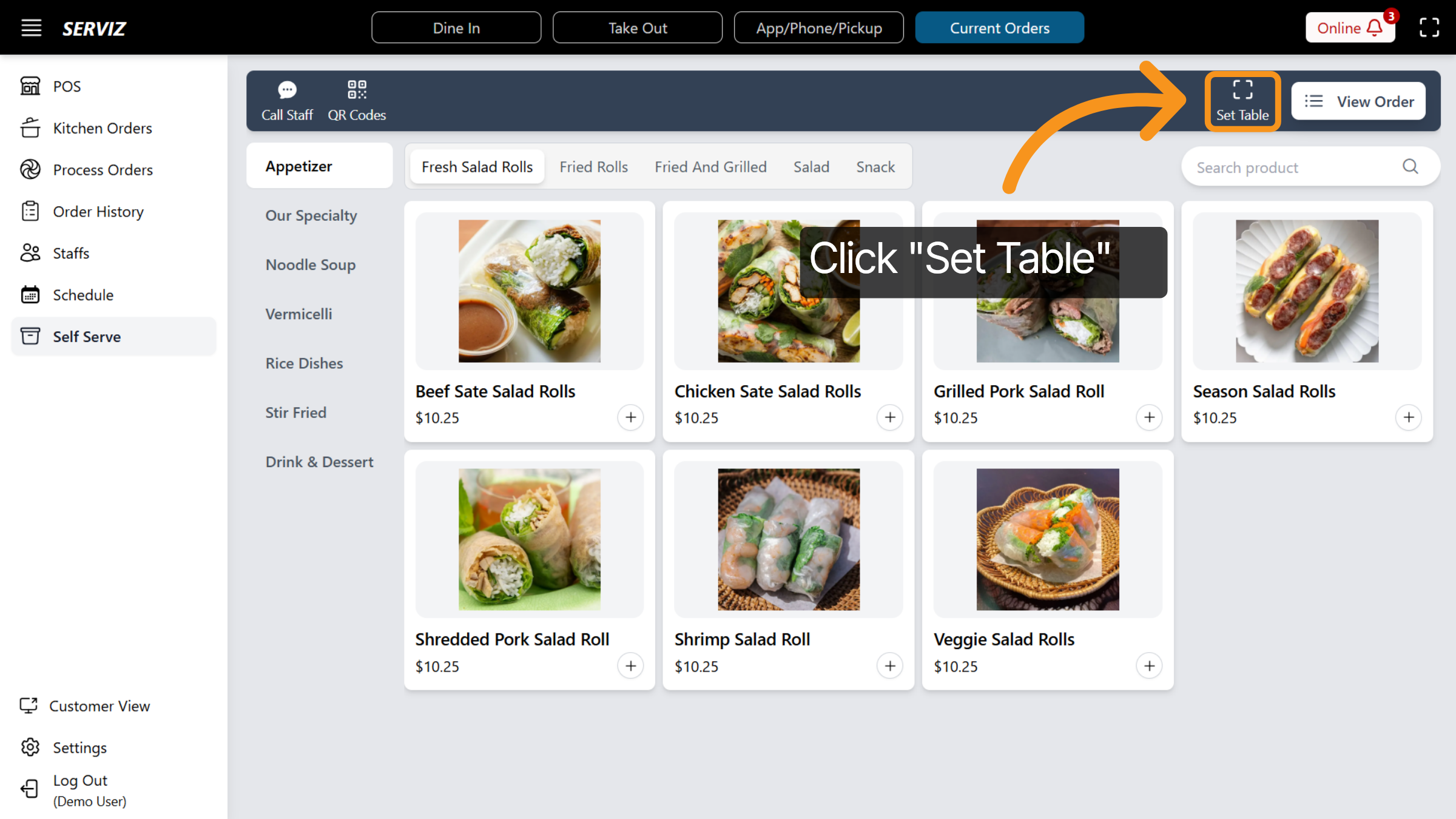Image resolution: width=1456 pixels, height=819 pixels.
Task: Choose the Drink & Dessert category
Action: pos(319,462)
